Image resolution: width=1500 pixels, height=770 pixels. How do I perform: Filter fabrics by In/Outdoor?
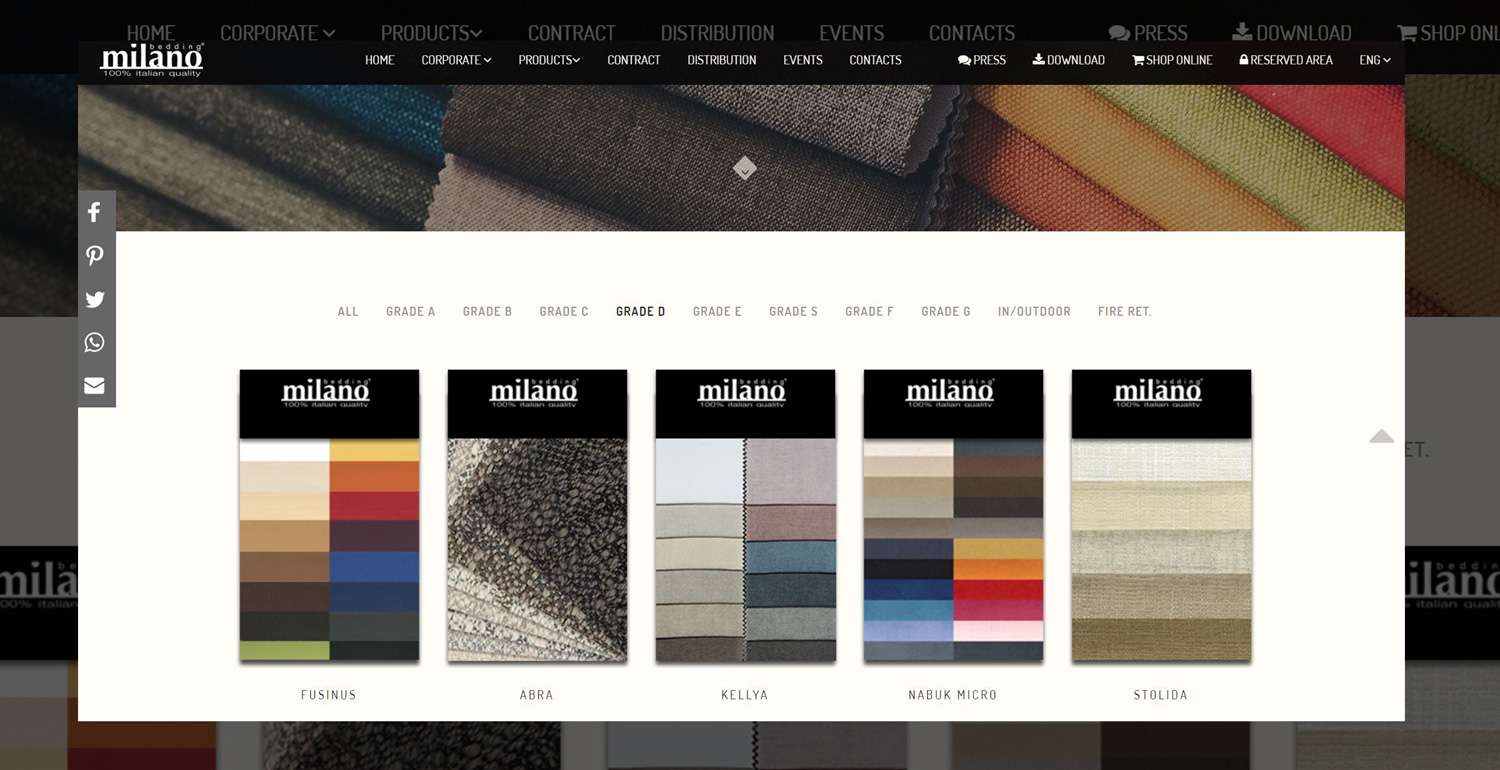[x=1034, y=312]
